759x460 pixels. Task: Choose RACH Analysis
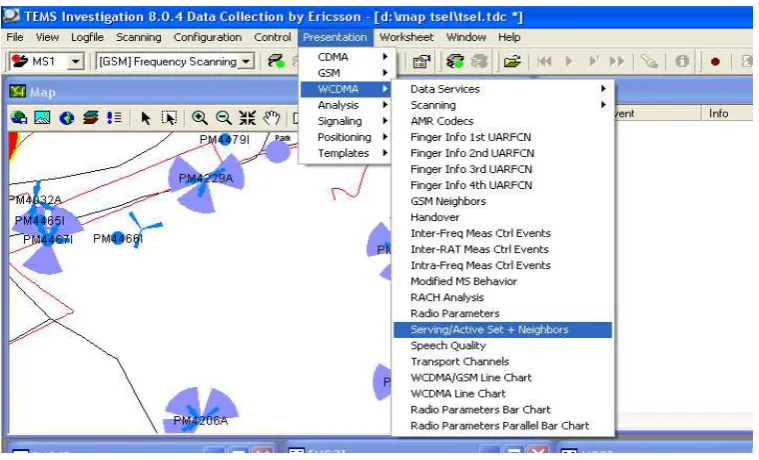point(502,297)
